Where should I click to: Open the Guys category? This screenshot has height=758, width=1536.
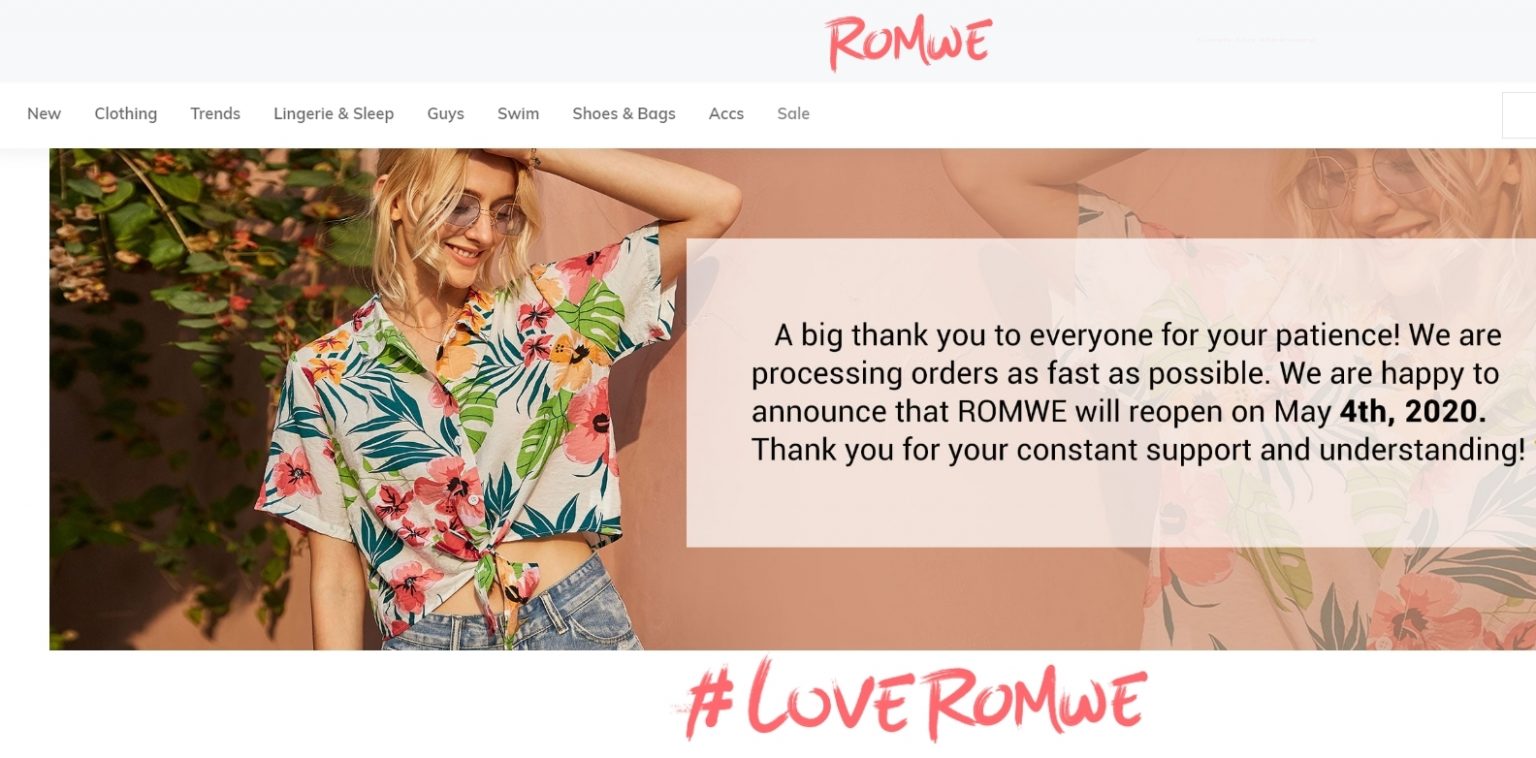click(x=446, y=114)
